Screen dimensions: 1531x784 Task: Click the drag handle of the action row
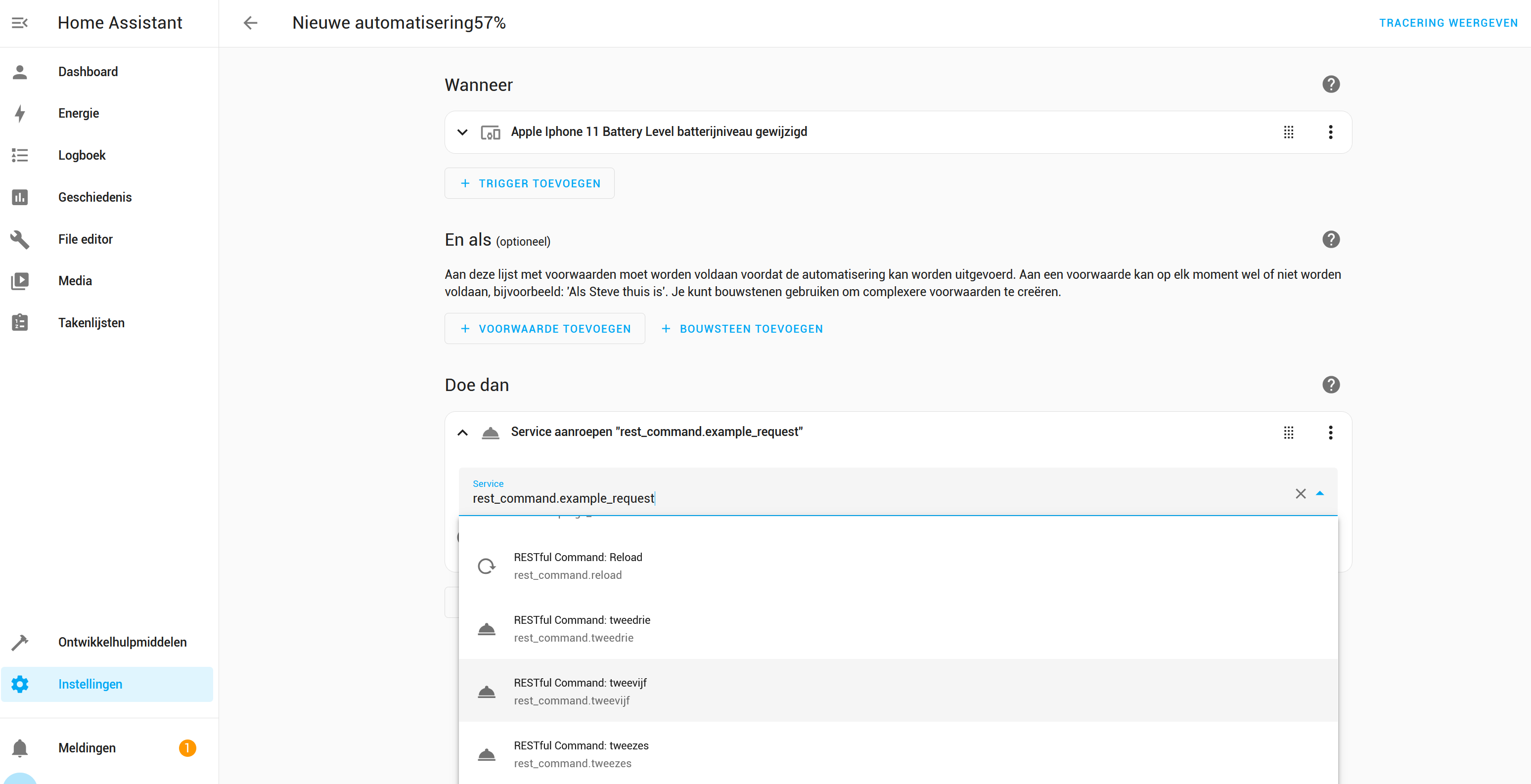click(1289, 433)
